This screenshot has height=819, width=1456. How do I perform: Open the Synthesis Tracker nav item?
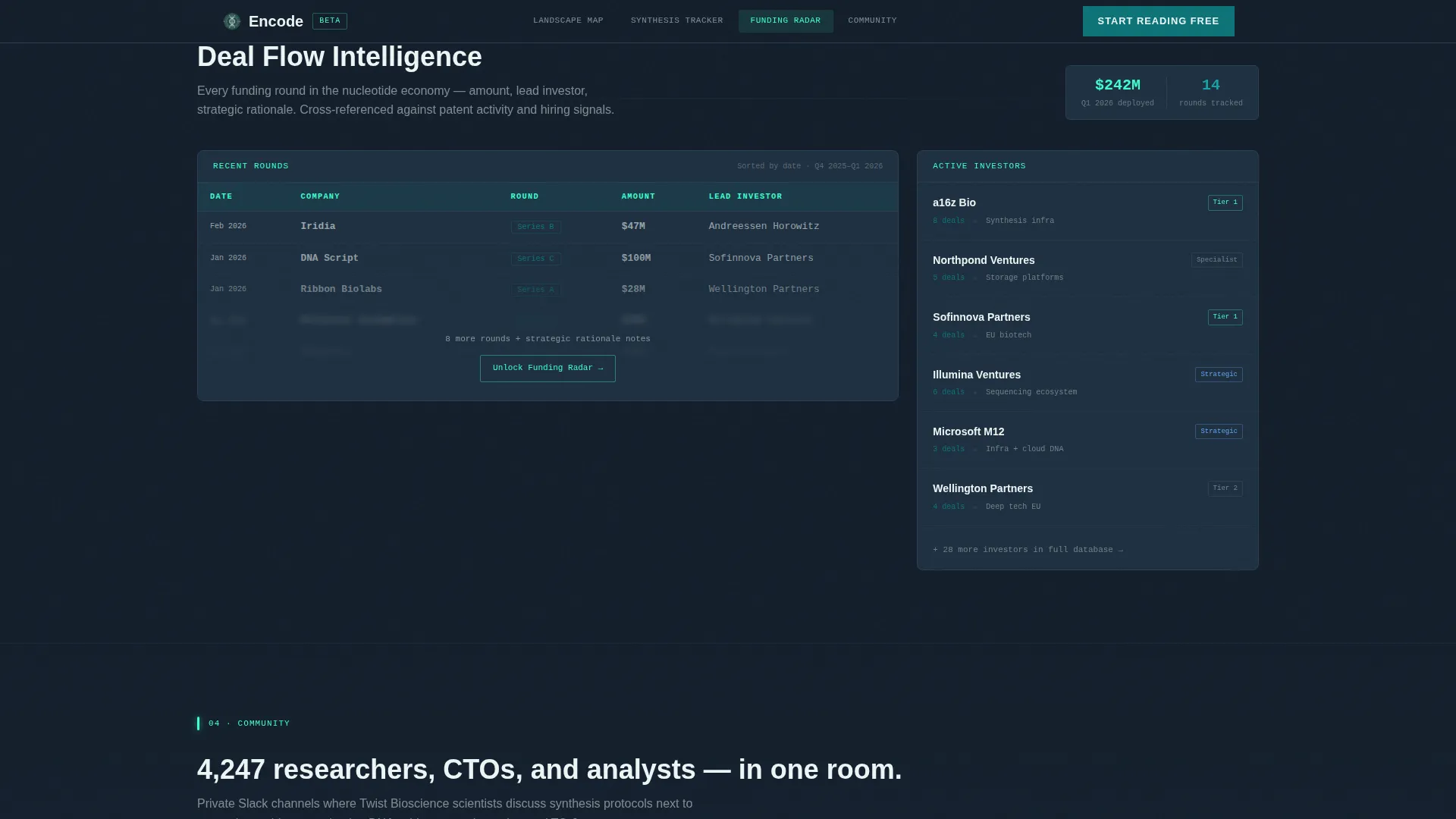(x=676, y=20)
